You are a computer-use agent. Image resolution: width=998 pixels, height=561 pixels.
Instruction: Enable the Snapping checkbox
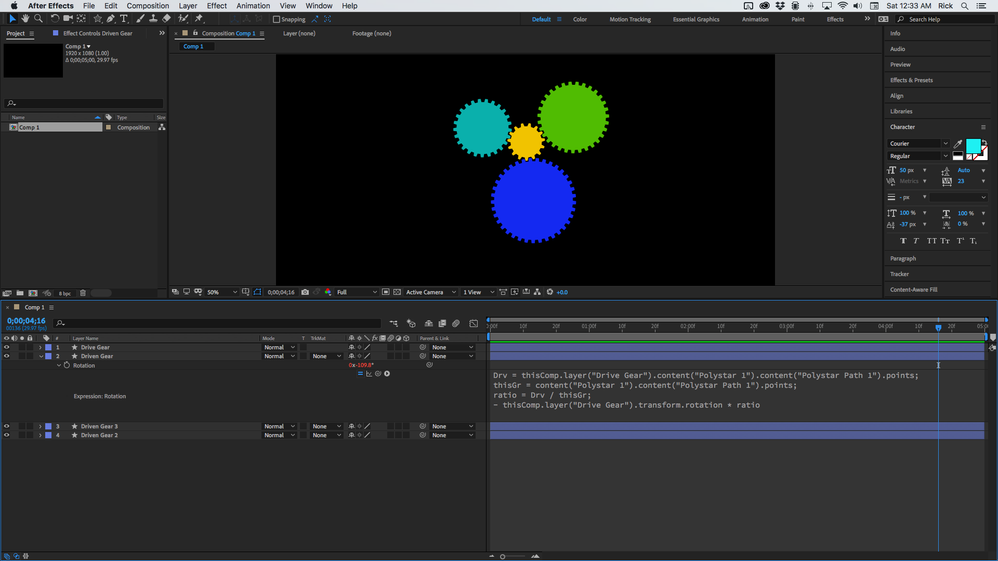click(276, 19)
